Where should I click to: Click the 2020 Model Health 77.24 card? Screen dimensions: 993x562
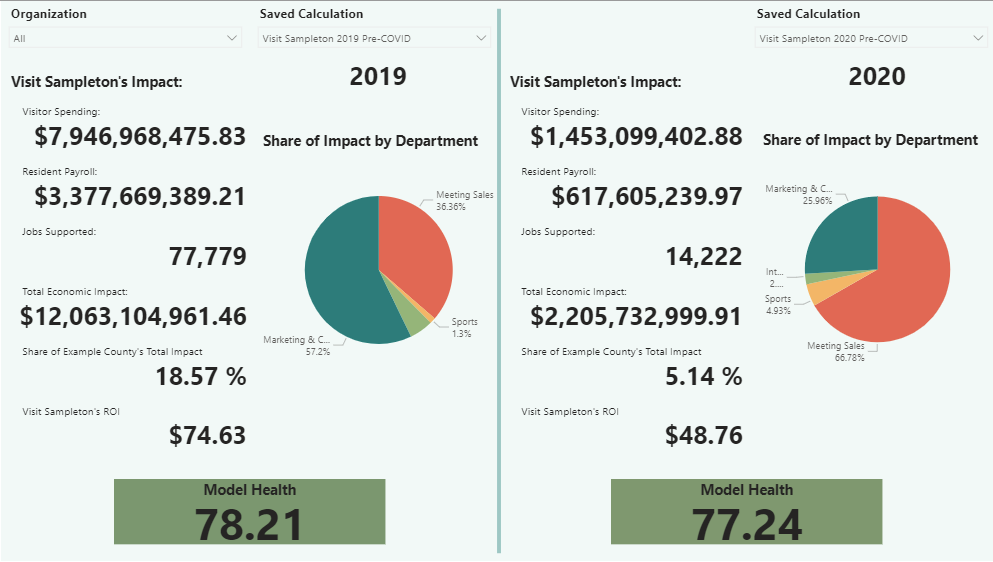(x=747, y=511)
